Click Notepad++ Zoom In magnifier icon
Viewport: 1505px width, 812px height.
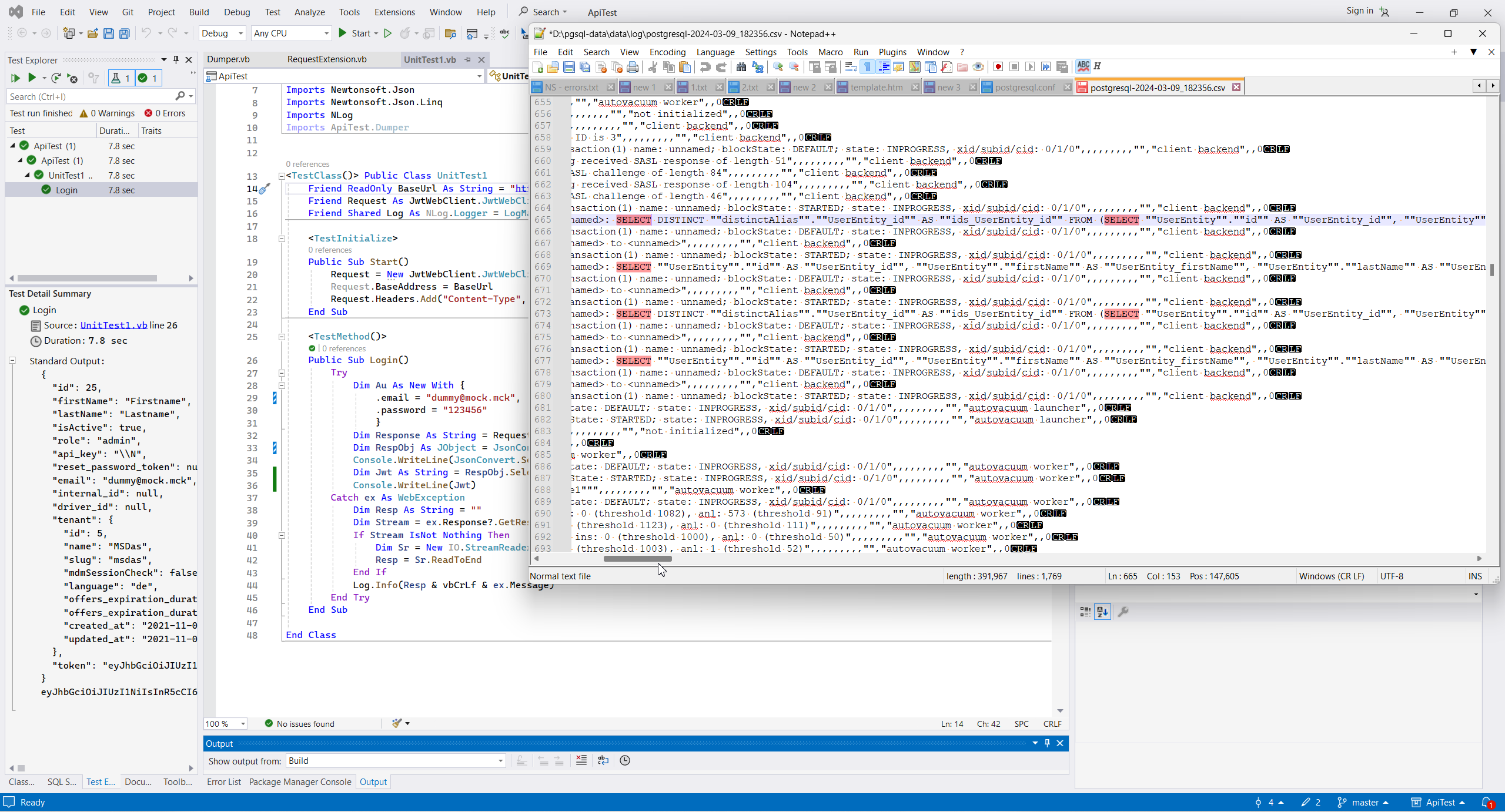[778, 67]
